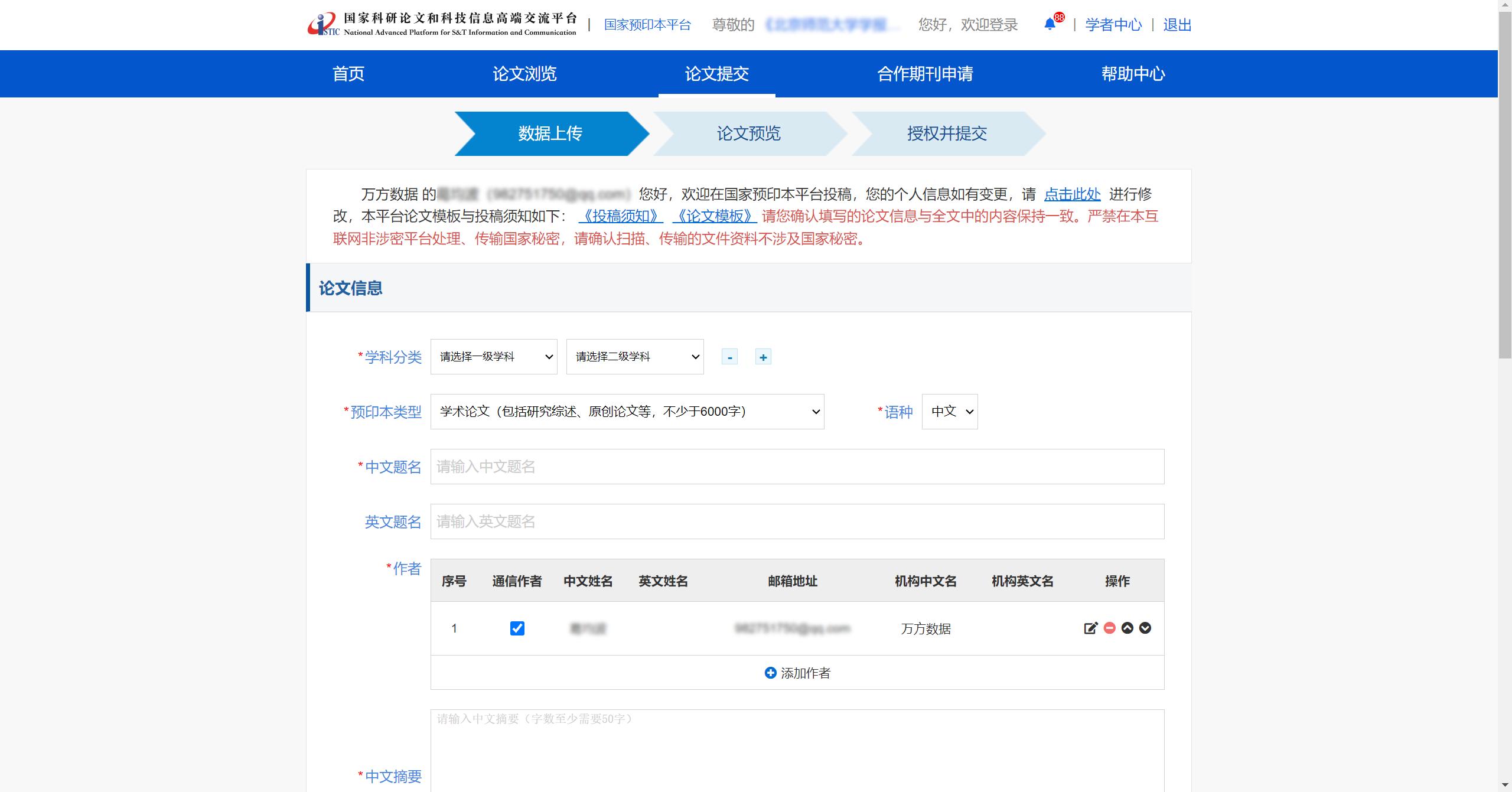Select the 授权并提交 step
1512x792 pixels.
click(x=947, y=133)
